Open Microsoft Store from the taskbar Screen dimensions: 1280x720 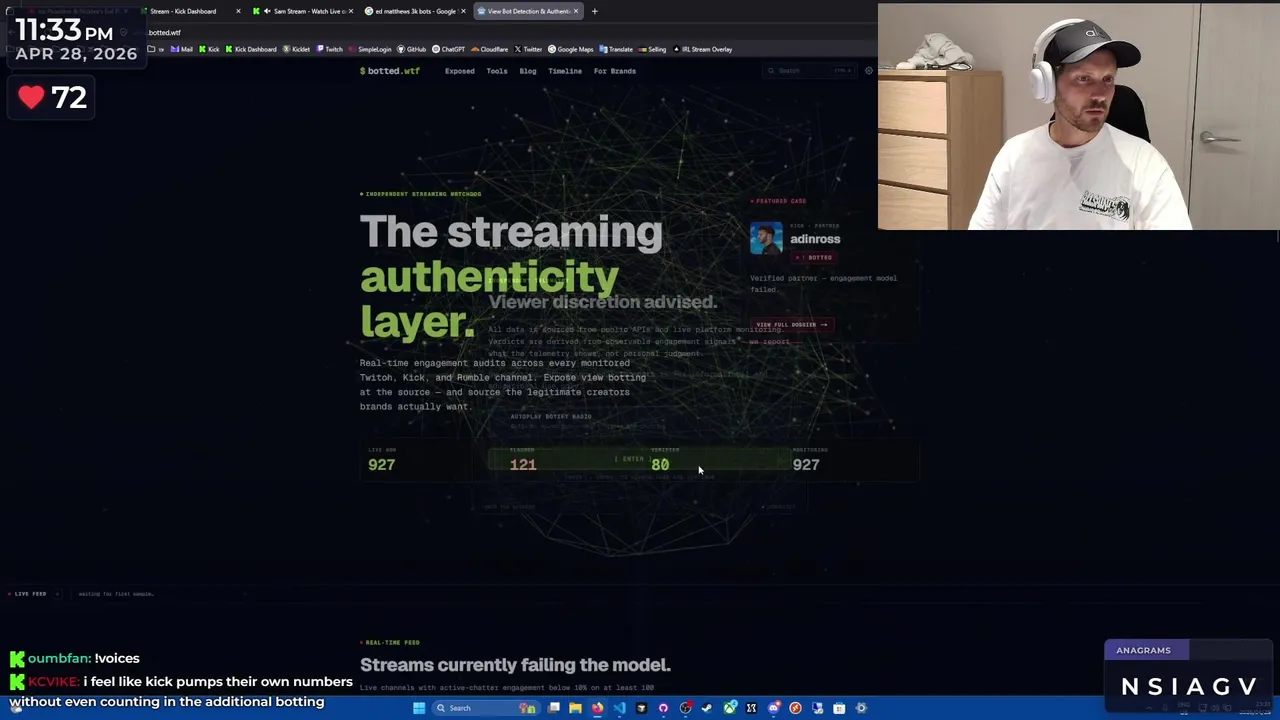839,708
